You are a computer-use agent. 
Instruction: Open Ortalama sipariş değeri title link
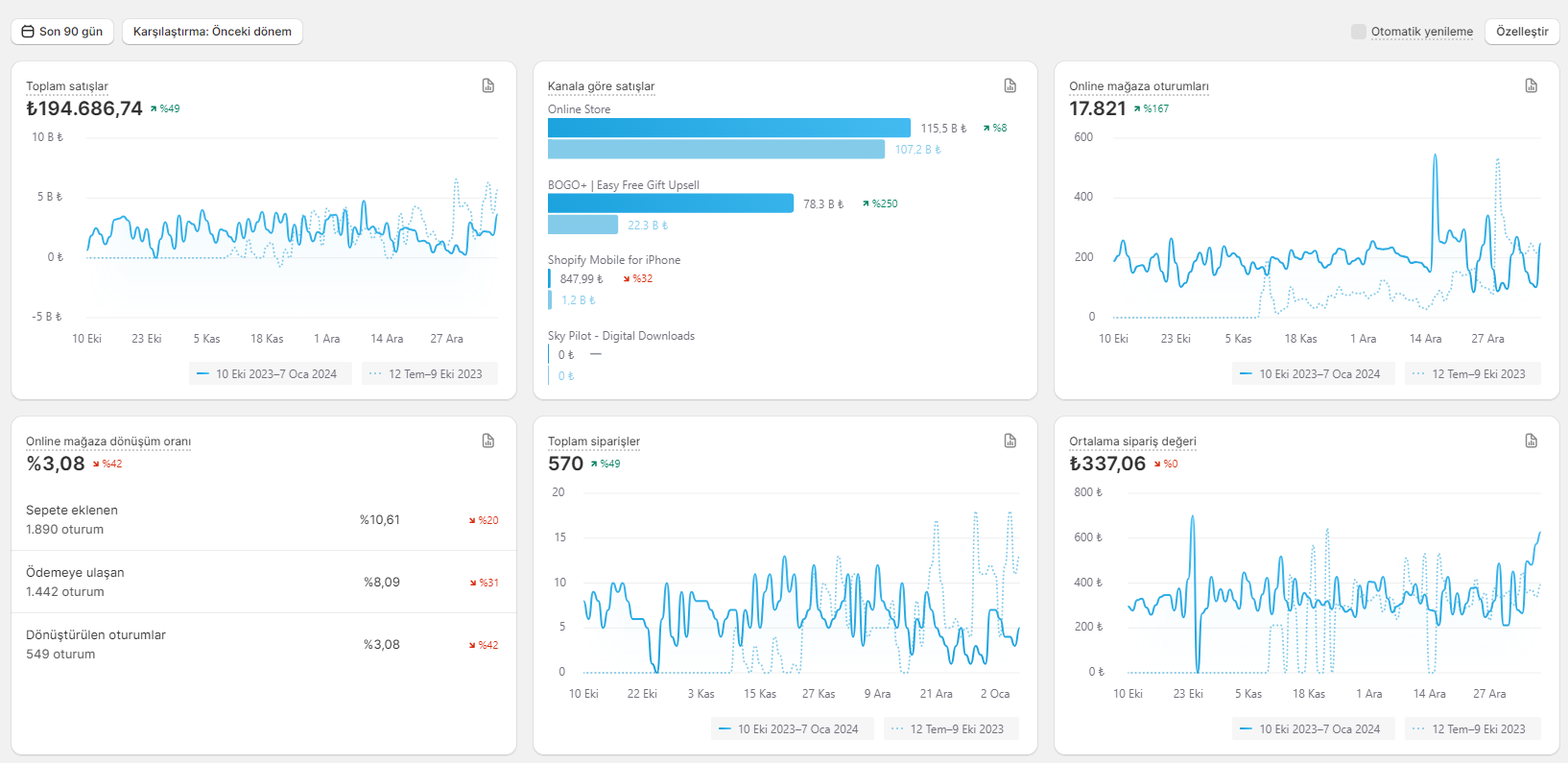1132,441
